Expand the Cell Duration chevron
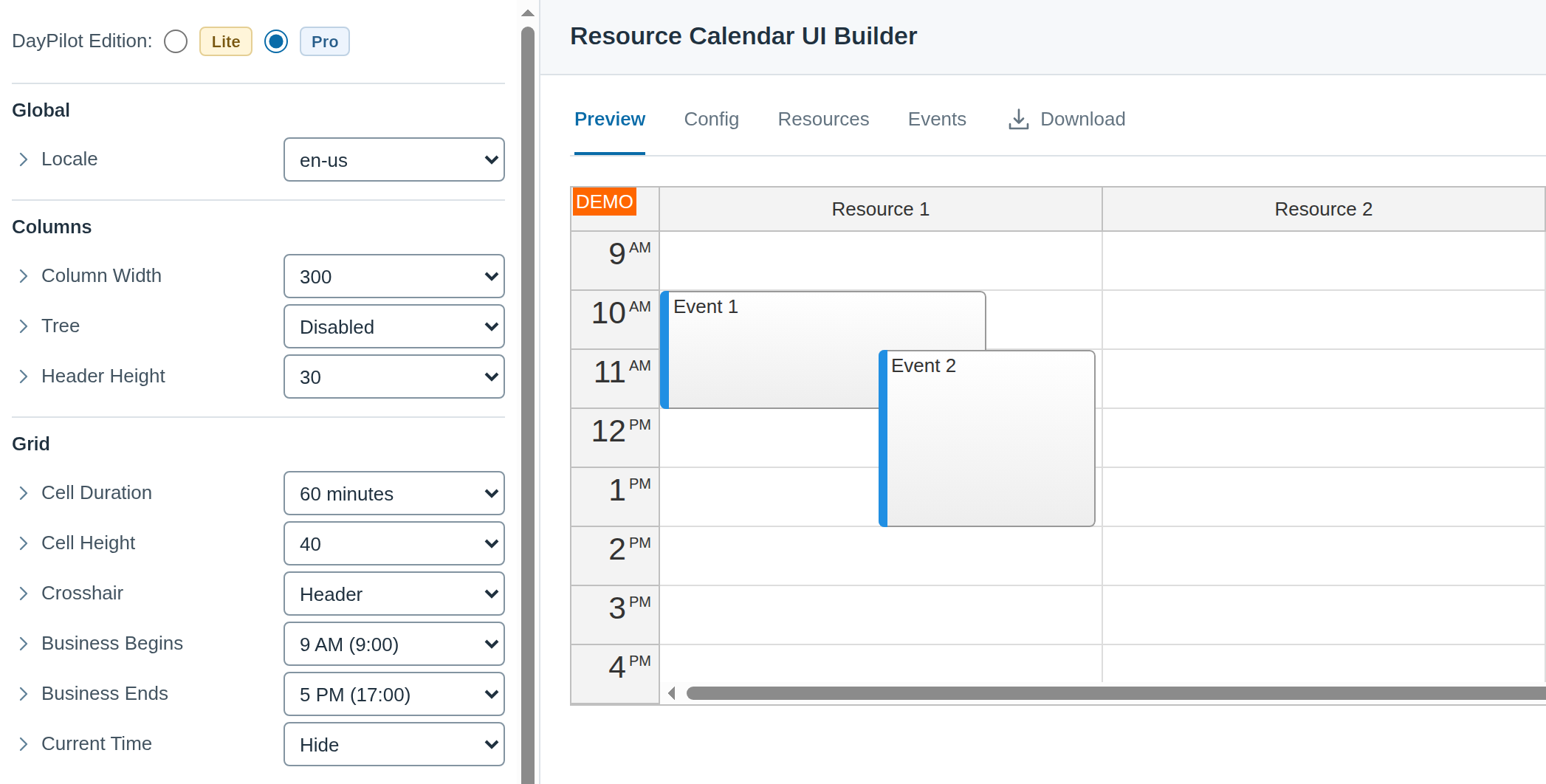This screenshot has height=784, width=1546. coord(24,493)
